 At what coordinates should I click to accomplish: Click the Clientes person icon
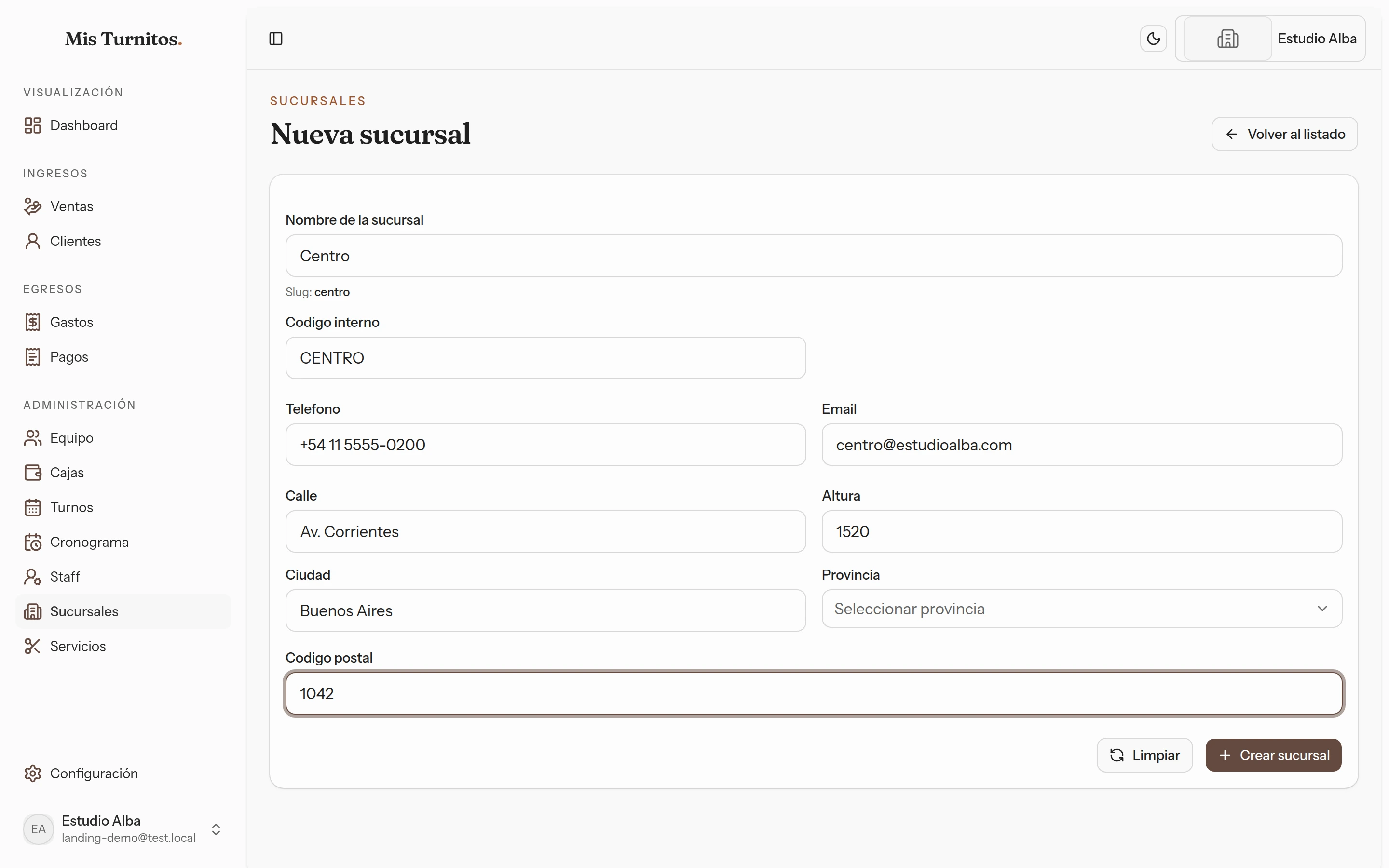pos(33,241)
